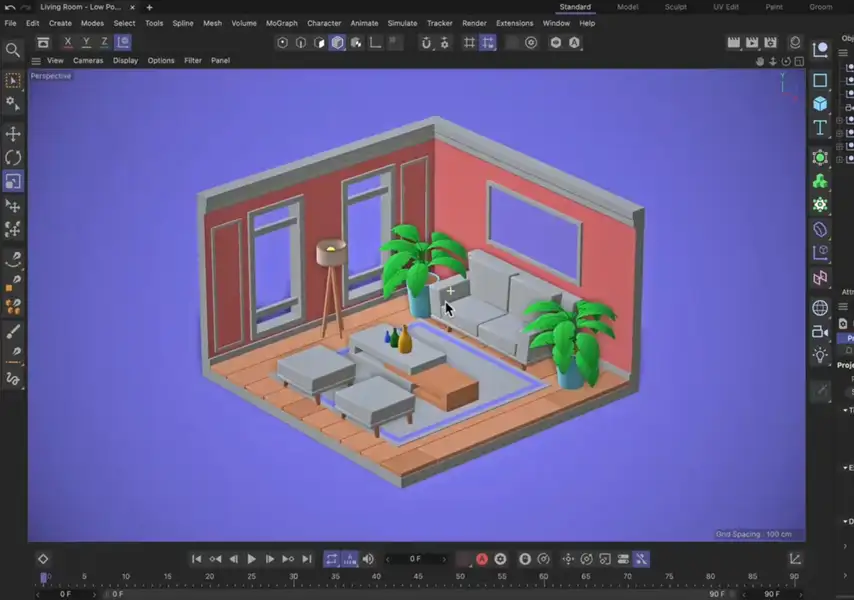Enable the Autokey record button
854x600 pixels.
point(482,559)
